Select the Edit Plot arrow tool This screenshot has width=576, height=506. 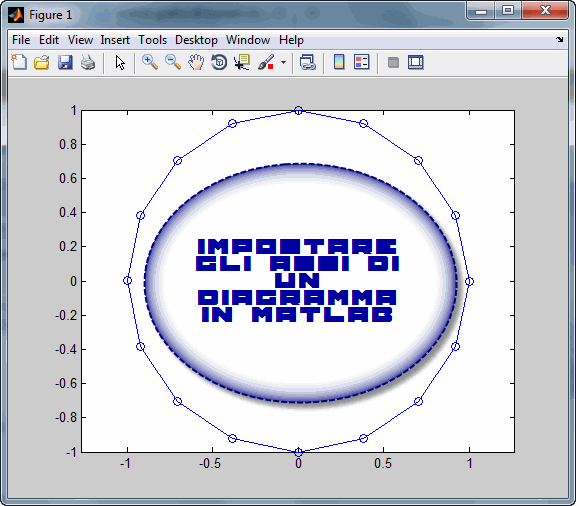[120, 62]
